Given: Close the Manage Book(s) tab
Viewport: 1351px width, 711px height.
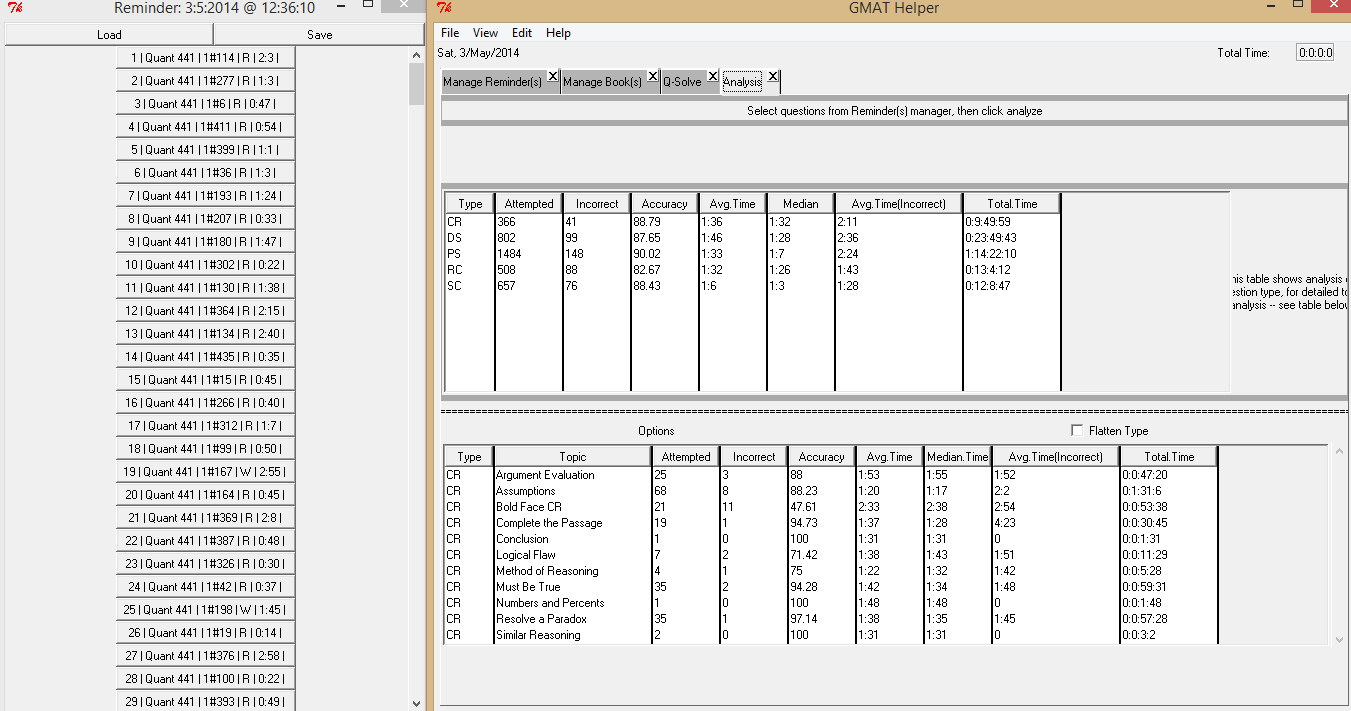Looking at the screenshot, I should click(x=653, y=75).
